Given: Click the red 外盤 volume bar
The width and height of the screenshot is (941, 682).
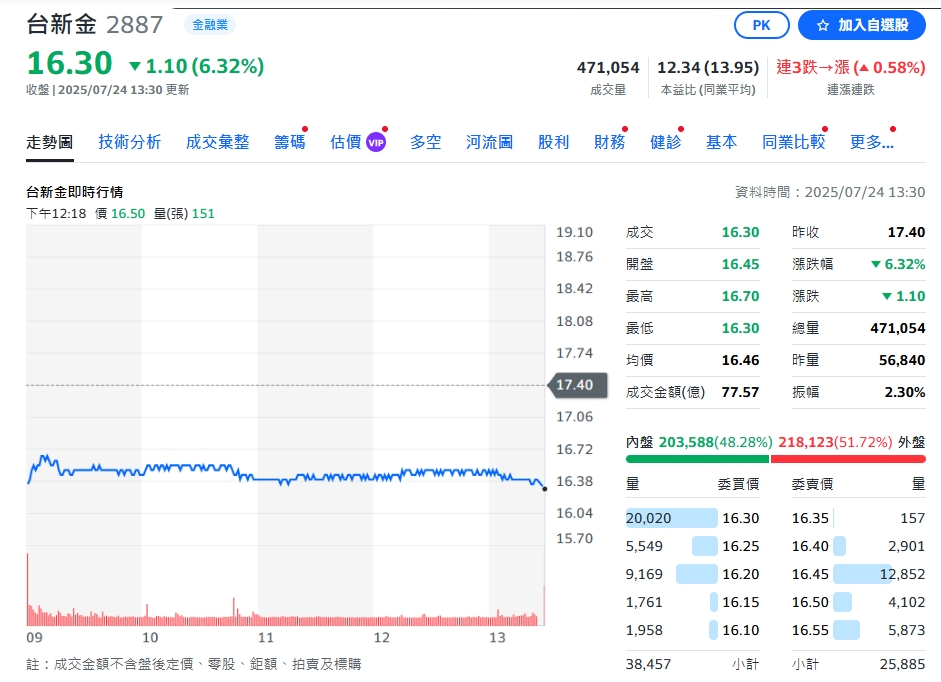Looking at the screenshot, I should [848, 459].
